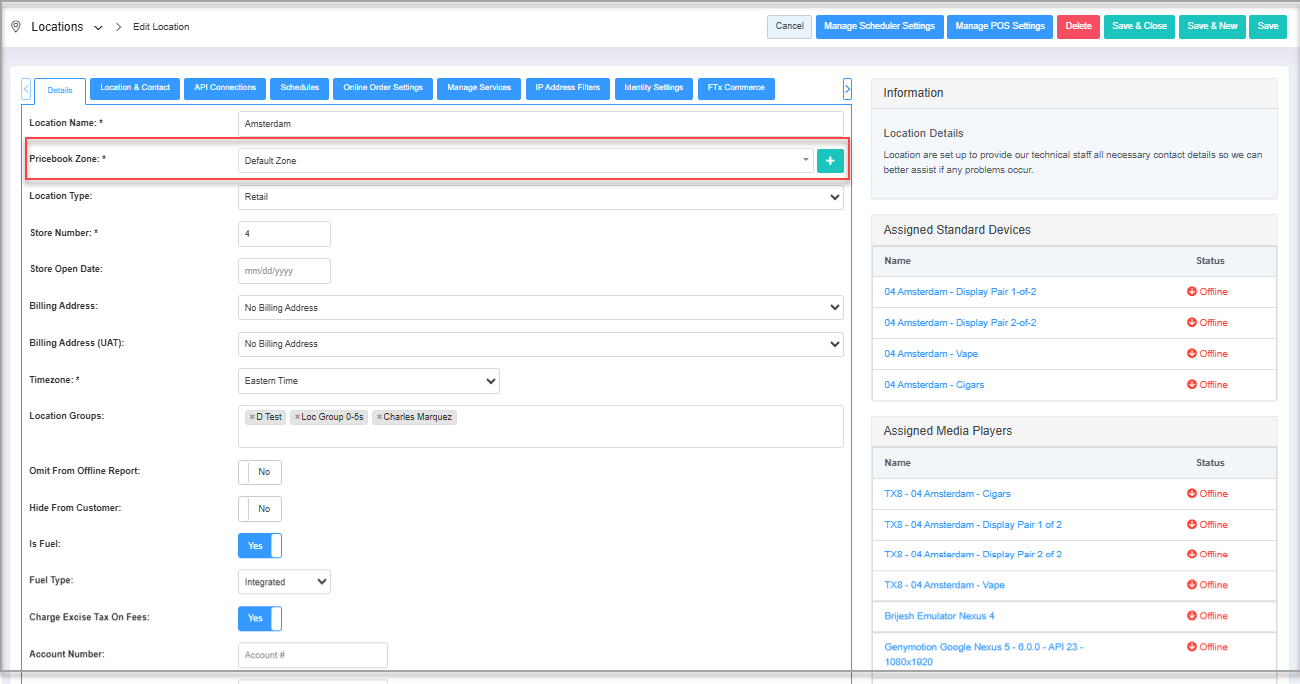The width and height of the screenshot is (1300, 684).
Task: Open the 04 Amsterdam - Cigars device link
Action: coord(934,385)
